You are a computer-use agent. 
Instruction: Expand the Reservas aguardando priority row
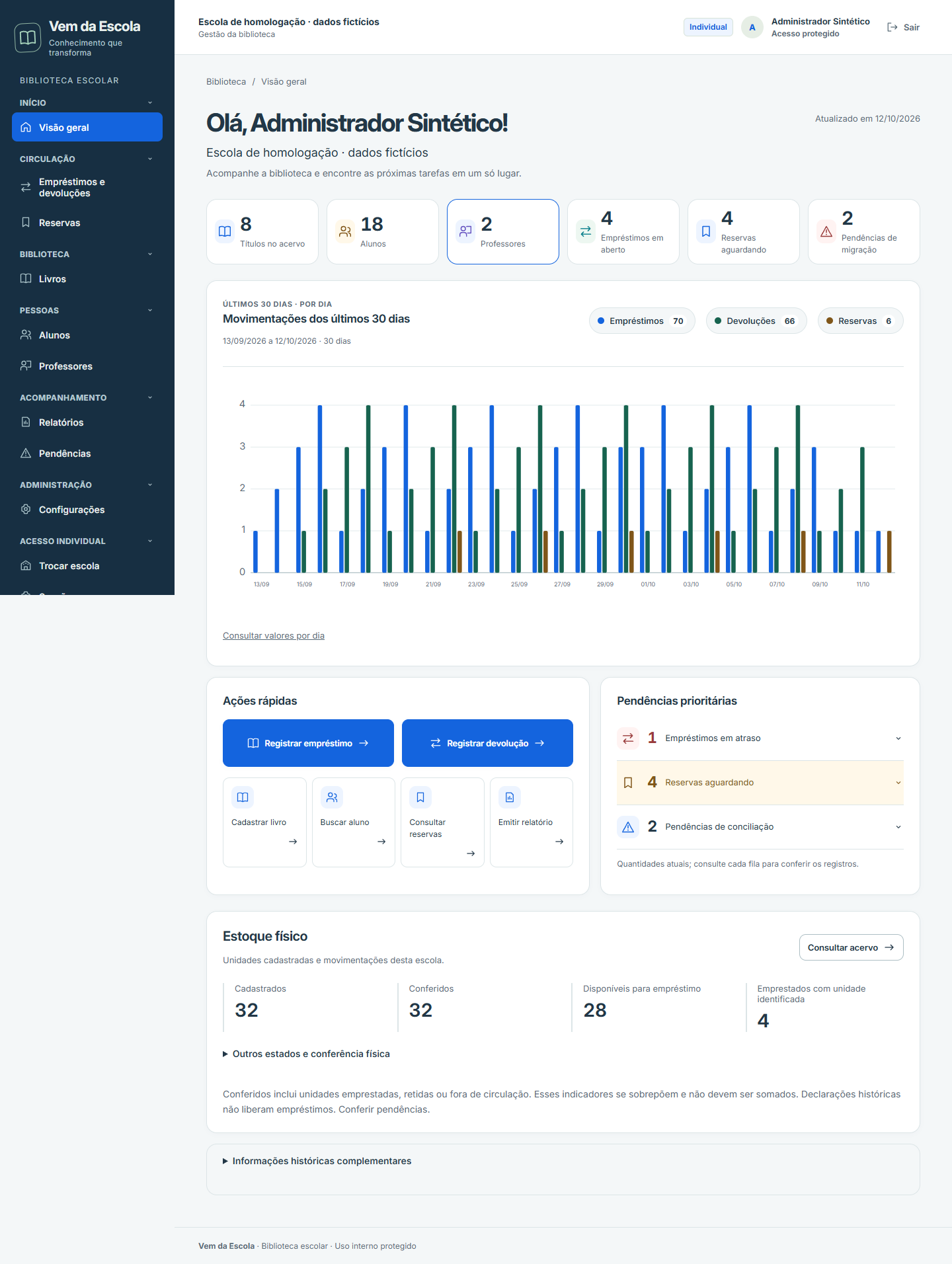tap(760, 783)
